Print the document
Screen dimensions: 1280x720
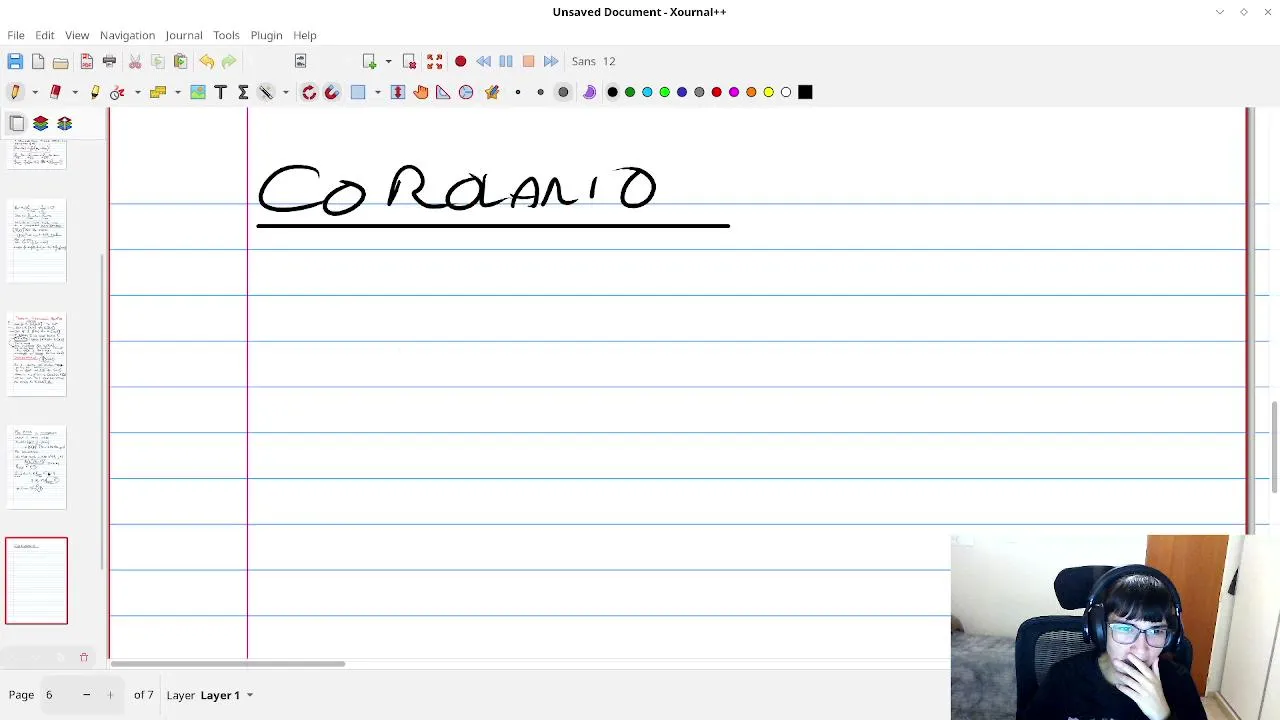[109, 61]
